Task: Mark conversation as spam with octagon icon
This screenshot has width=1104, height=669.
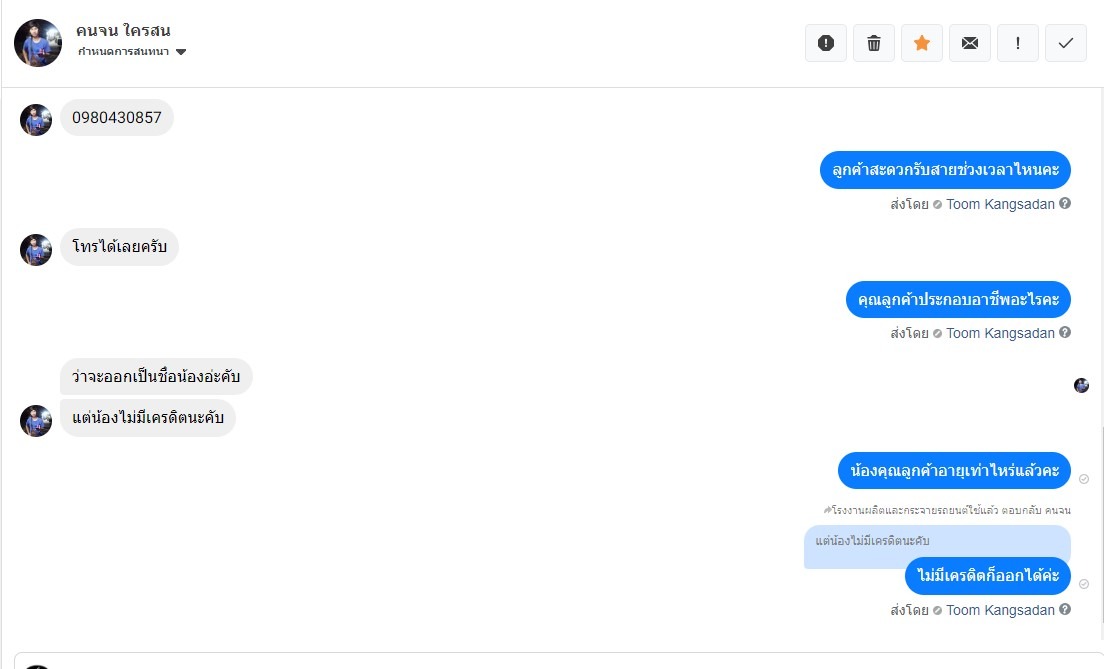Action: click(826, 43)
